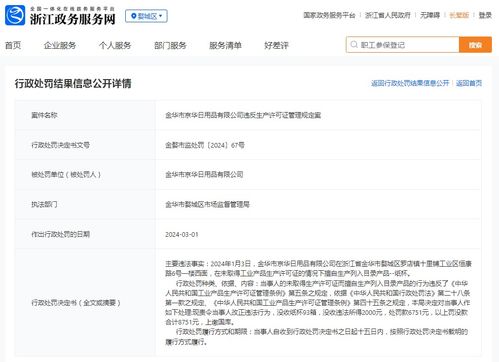Image resolution: width=499 pixels, height=362 pixels.
Task: Click the 执法部门 label
Action: (44, 204)
